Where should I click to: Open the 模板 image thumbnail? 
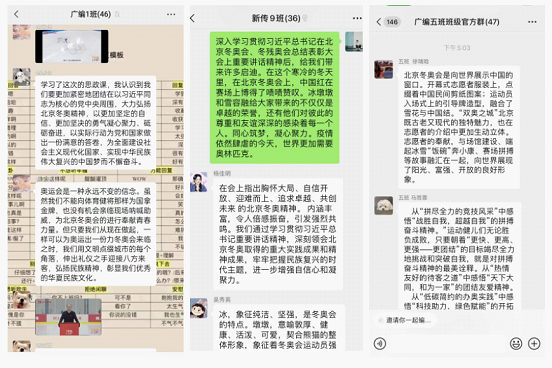coord(72,46)
